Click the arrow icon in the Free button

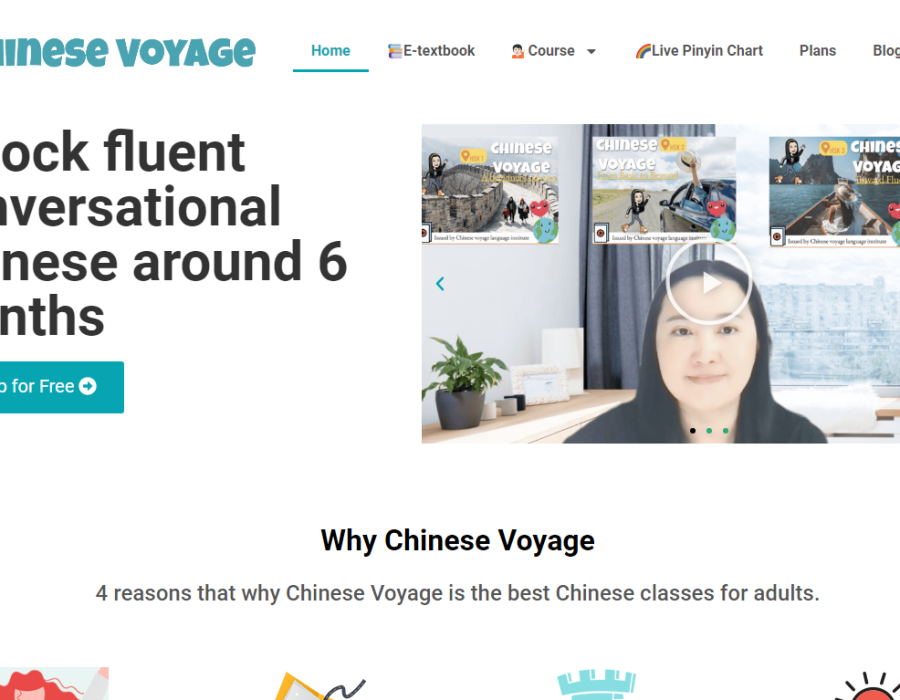[88, 386]
